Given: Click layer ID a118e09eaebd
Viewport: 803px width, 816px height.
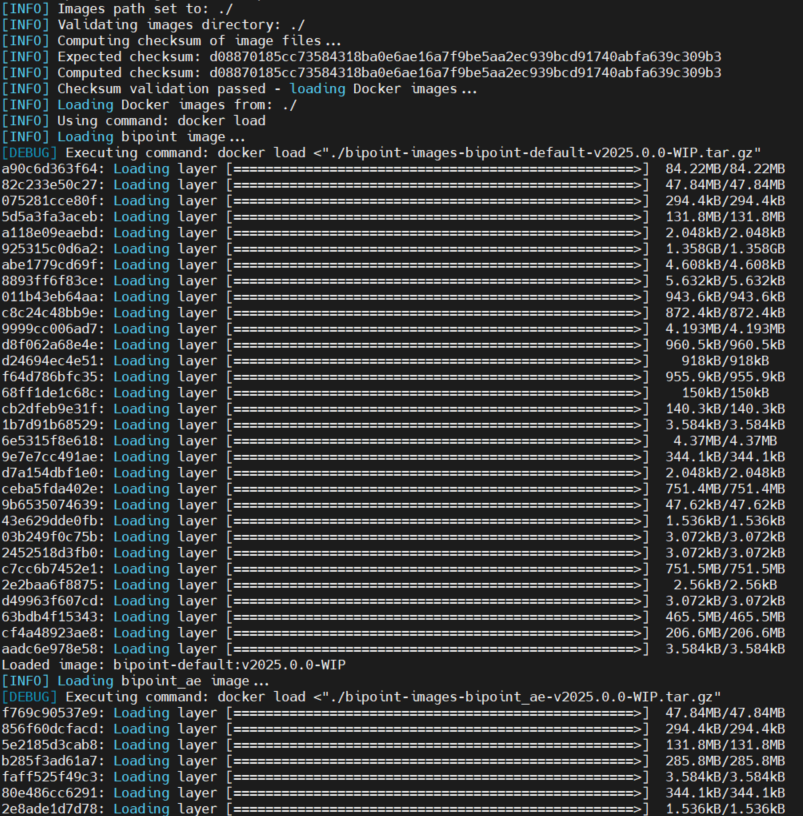Looking at the screenshot, I should click(x=49, y=233).
